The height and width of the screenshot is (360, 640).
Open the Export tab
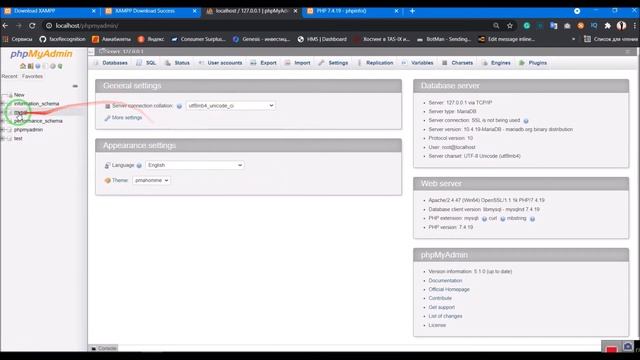[x=263, y=63]
